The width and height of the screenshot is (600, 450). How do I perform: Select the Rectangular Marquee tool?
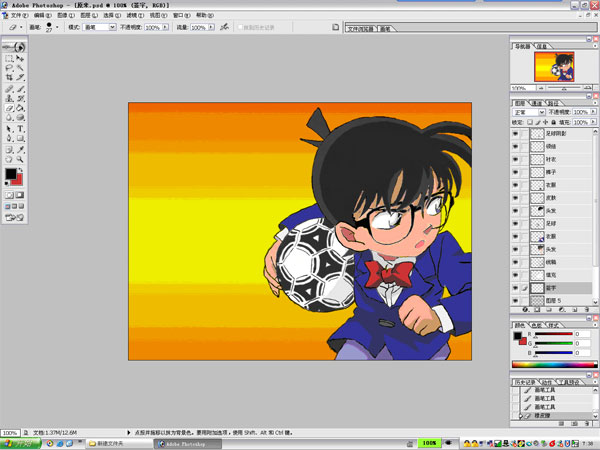pyautogui.click(x=9, y=59)
